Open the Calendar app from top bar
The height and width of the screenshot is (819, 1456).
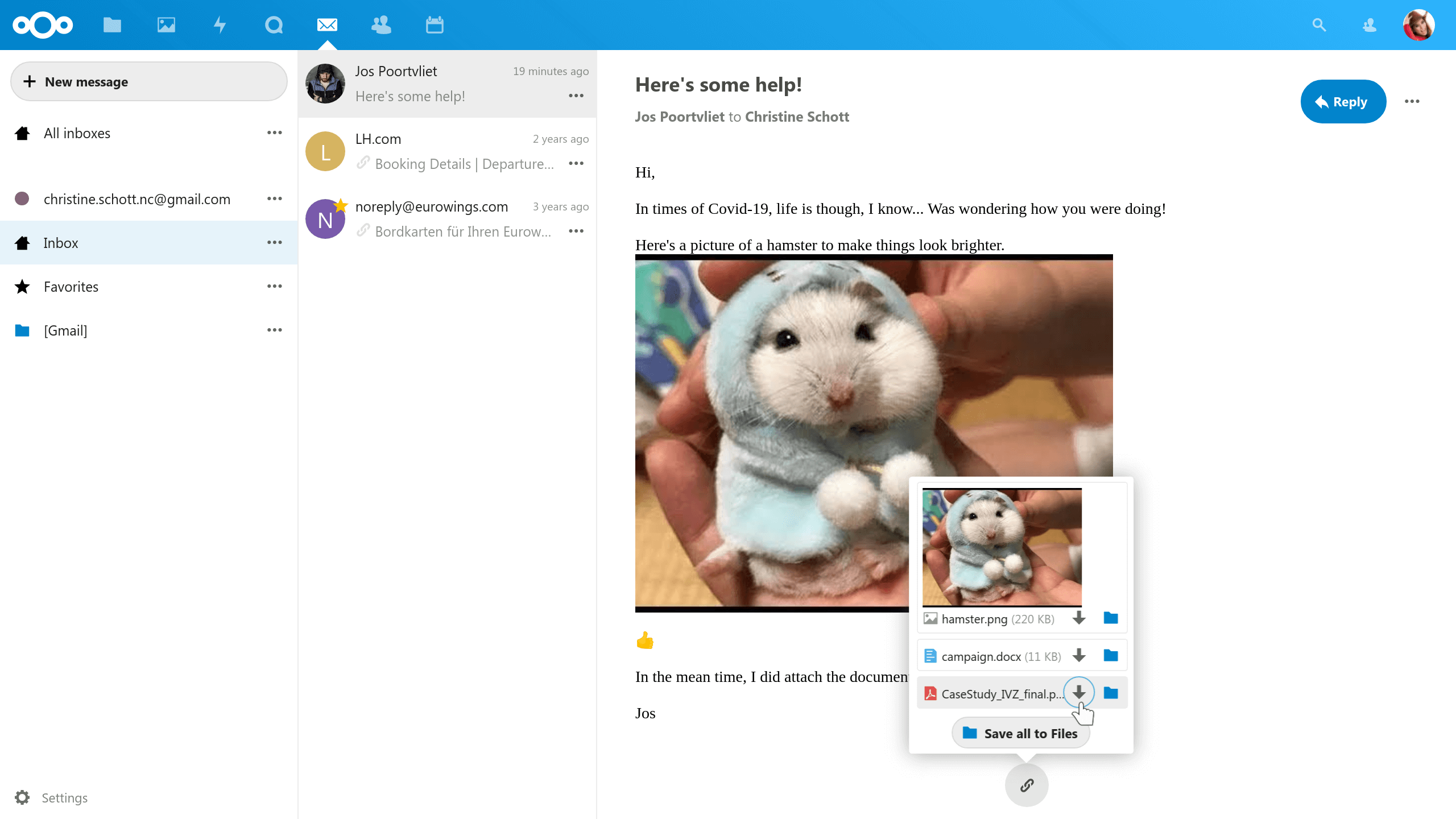point(434,24)
